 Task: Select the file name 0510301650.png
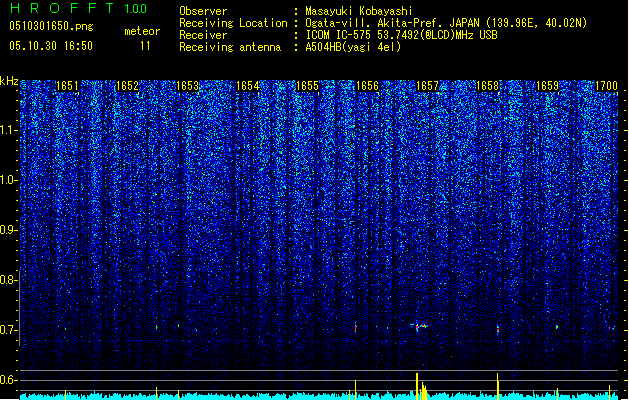tap(51, 26)
